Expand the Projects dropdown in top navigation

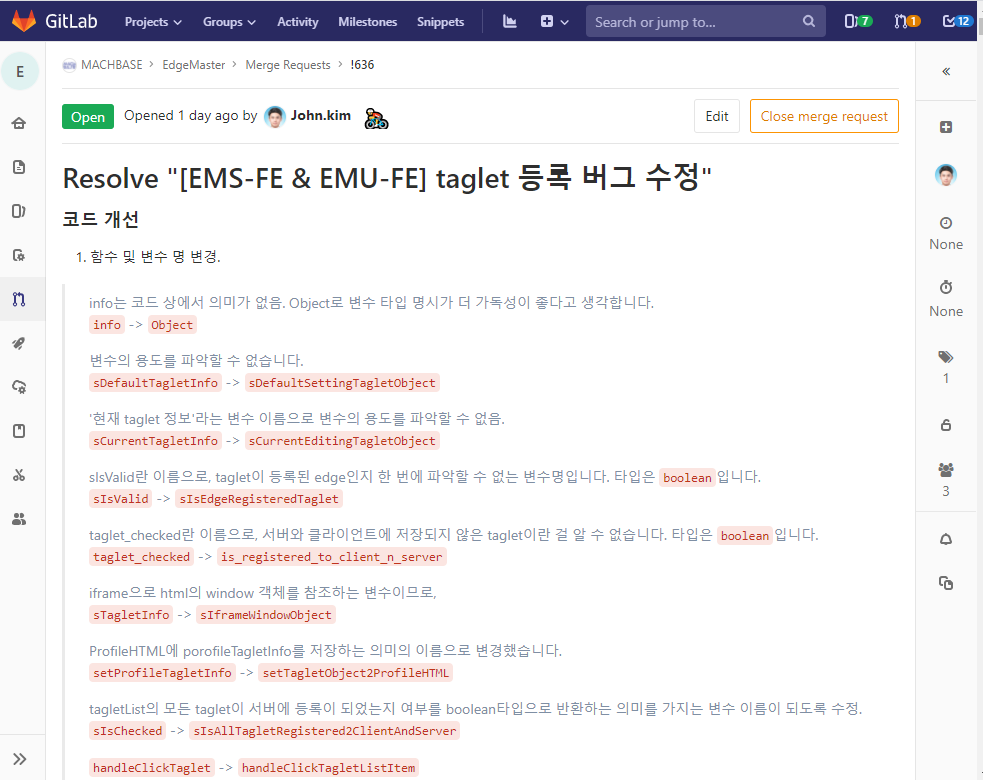153,22
